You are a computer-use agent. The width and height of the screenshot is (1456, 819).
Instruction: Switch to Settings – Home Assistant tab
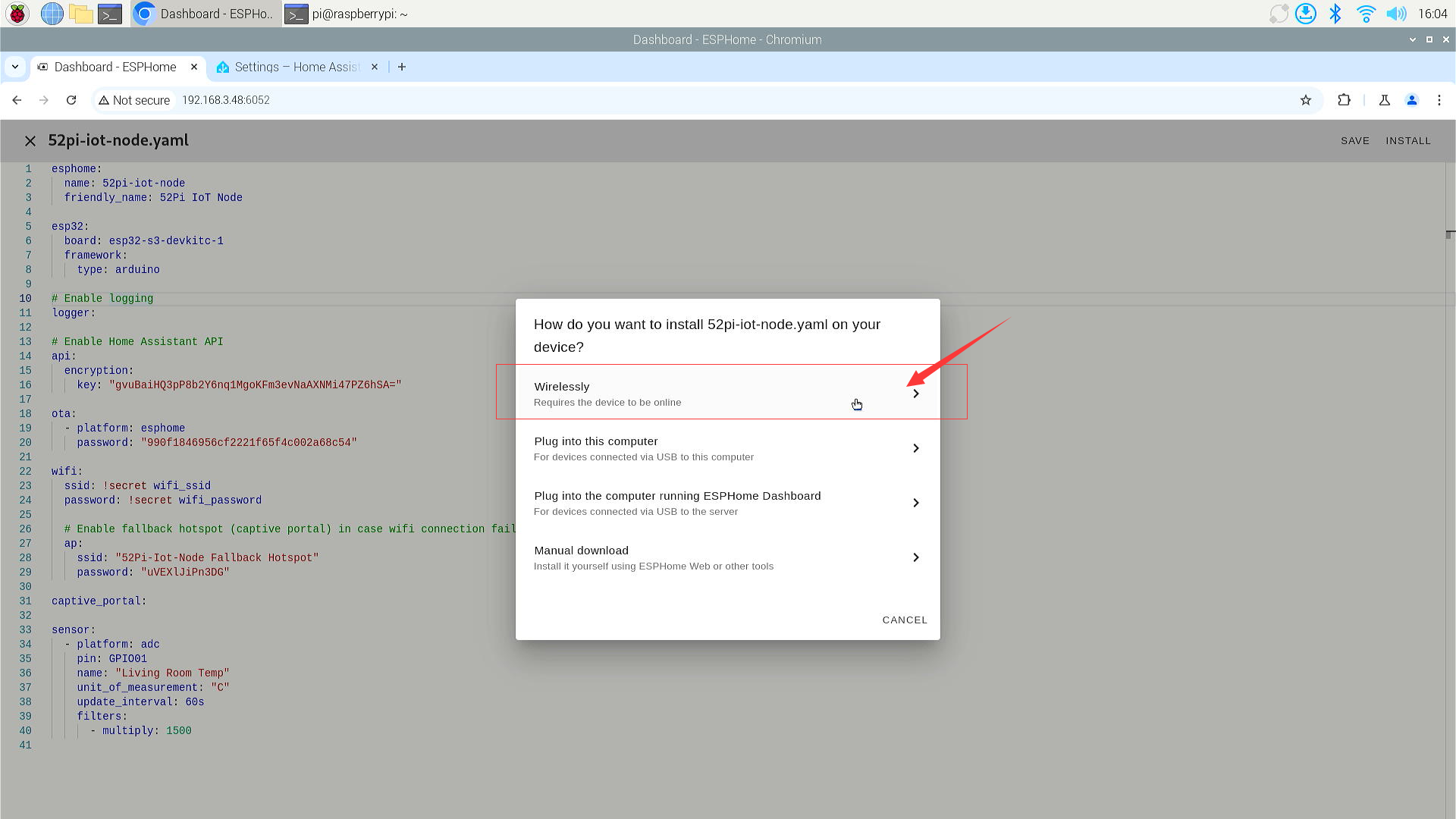pyautogui.click(x=297, y=67)
